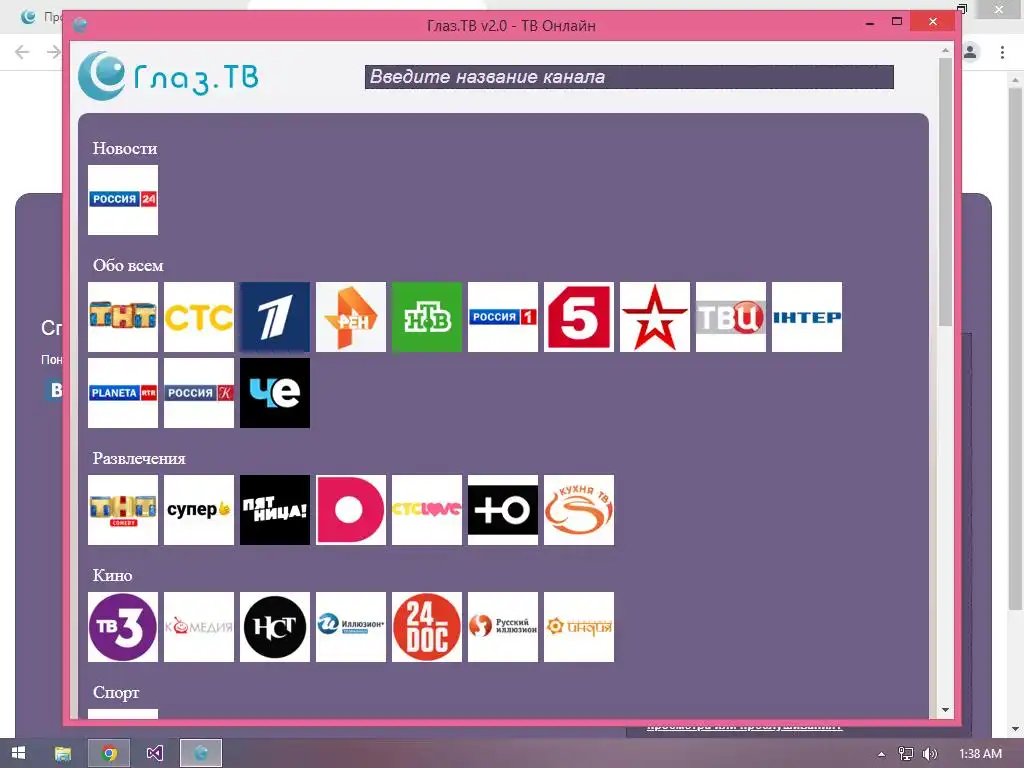Open the Інтер channel
1024x768 pixels.
pos(807,317)
